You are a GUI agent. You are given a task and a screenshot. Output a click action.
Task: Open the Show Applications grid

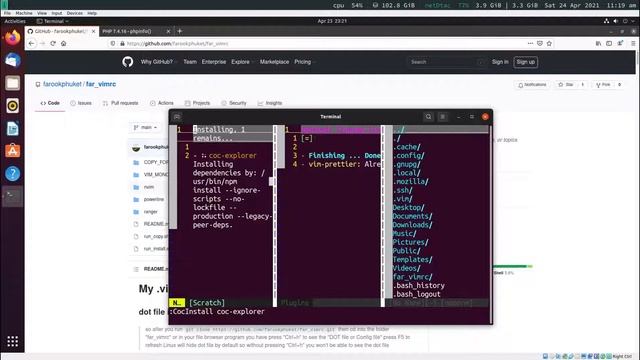pyautogui.click(x=12, y=341)
